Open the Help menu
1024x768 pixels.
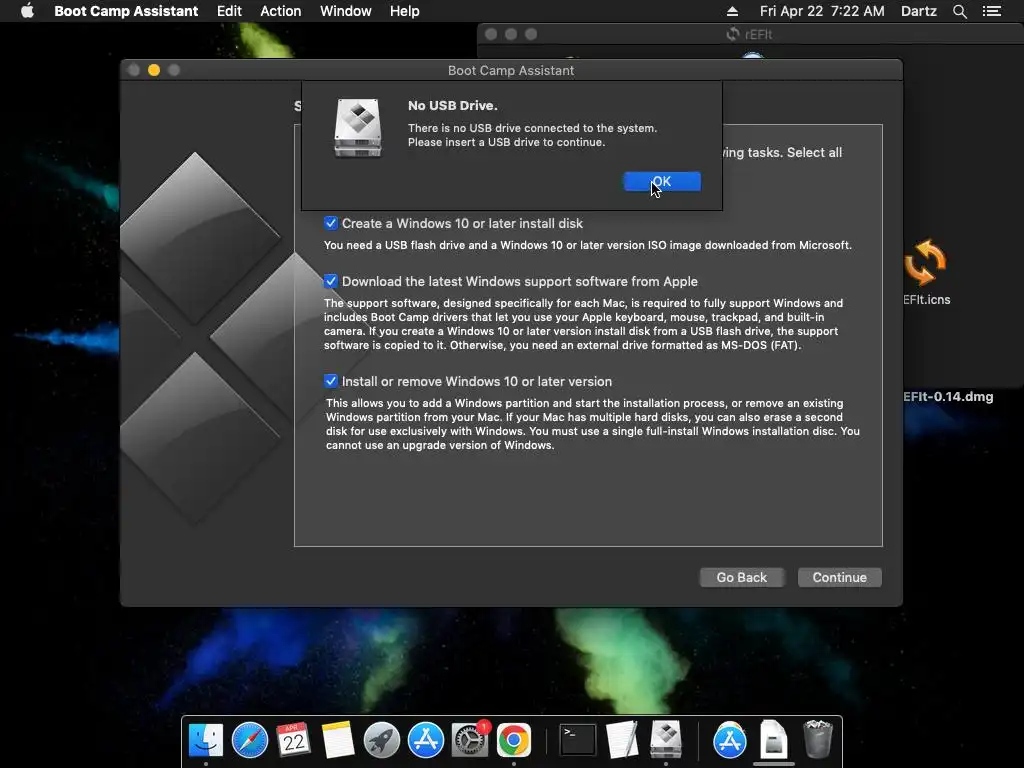404,11
